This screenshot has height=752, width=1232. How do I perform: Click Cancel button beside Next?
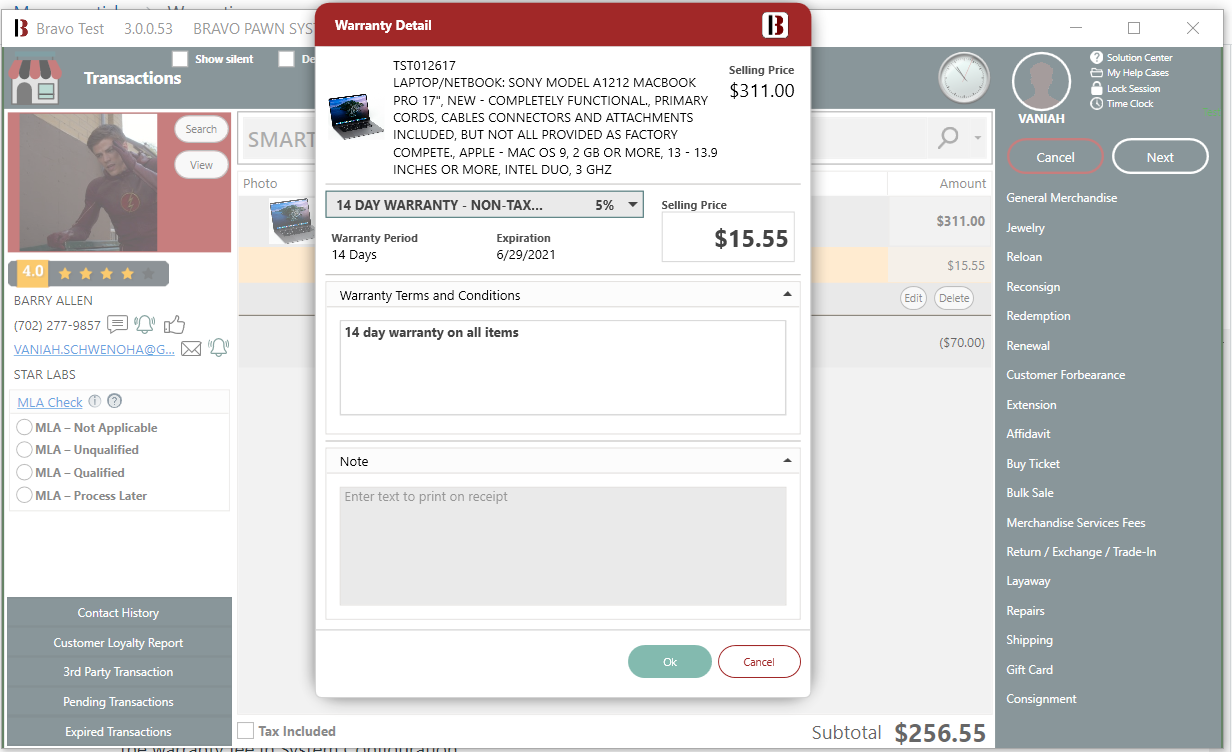tap(1055, 157)
